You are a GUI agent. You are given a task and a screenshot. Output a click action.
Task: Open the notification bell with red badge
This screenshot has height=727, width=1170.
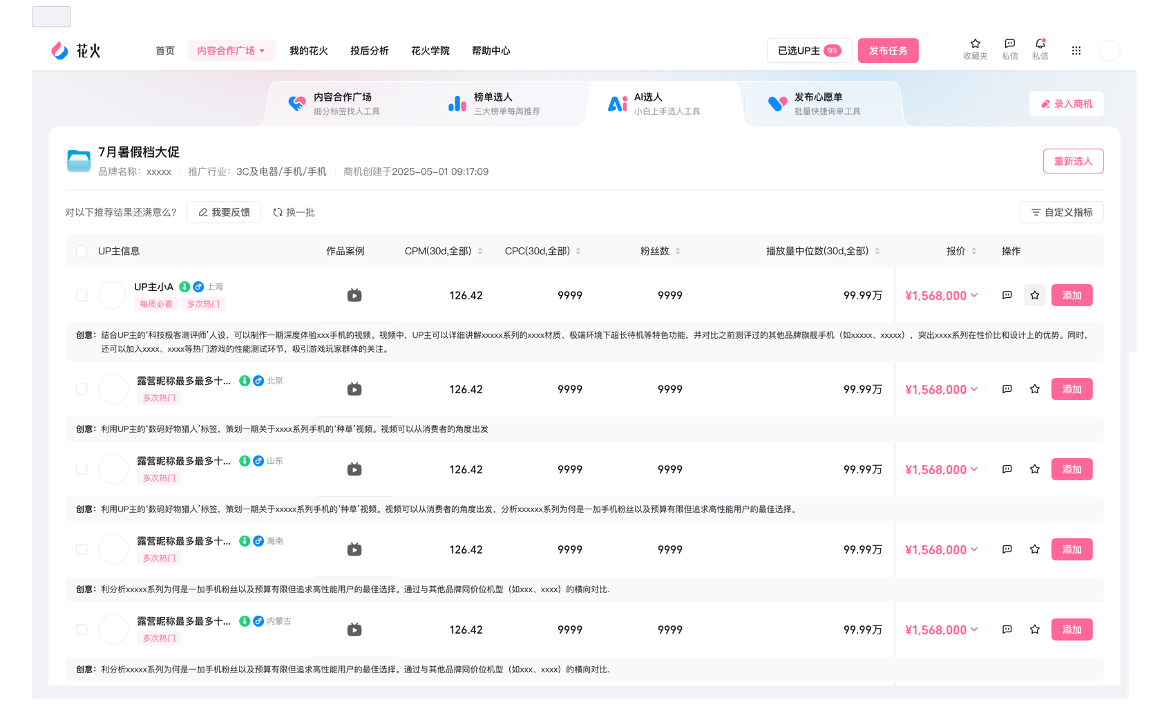pos(1041,48)
